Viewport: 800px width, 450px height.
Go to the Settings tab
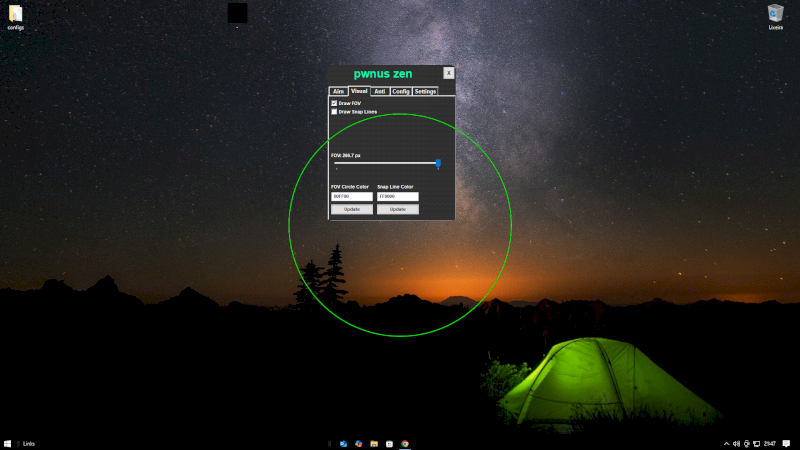[x=425, y=91]
